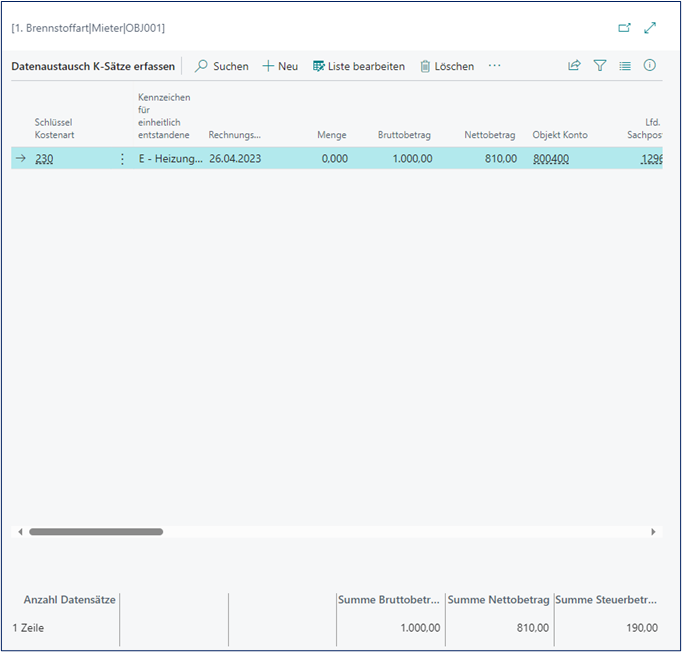Delete the entry using Löschen
This screenshot has height=652, width=682.
coord(446,66)
